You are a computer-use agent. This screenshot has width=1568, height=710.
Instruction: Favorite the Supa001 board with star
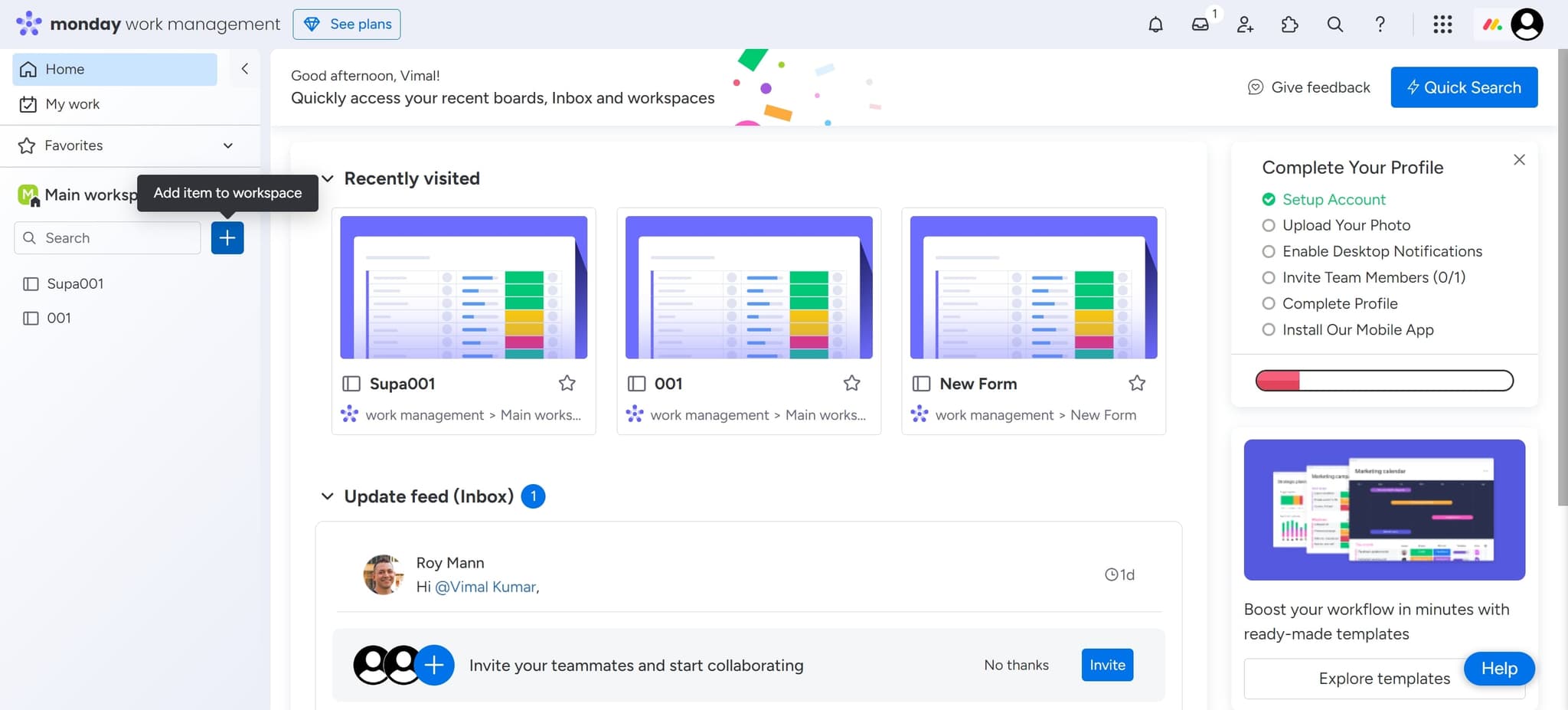coord(567,383)
